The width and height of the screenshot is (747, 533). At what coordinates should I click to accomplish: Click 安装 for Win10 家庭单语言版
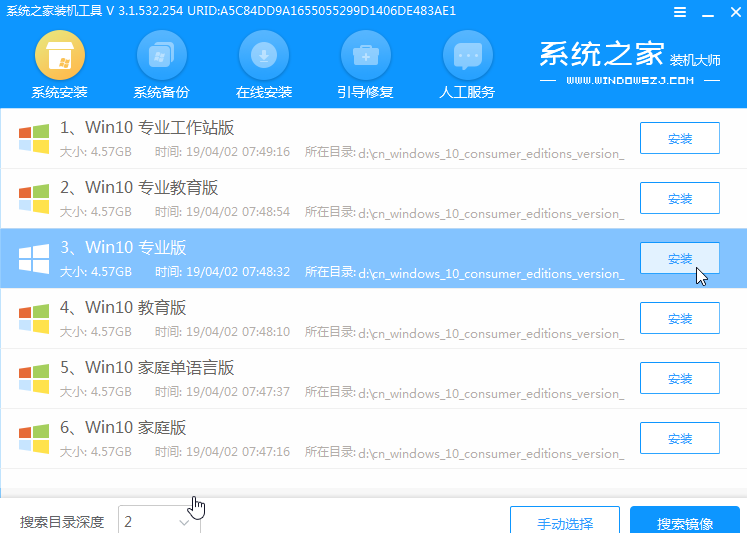click(680, 378)
